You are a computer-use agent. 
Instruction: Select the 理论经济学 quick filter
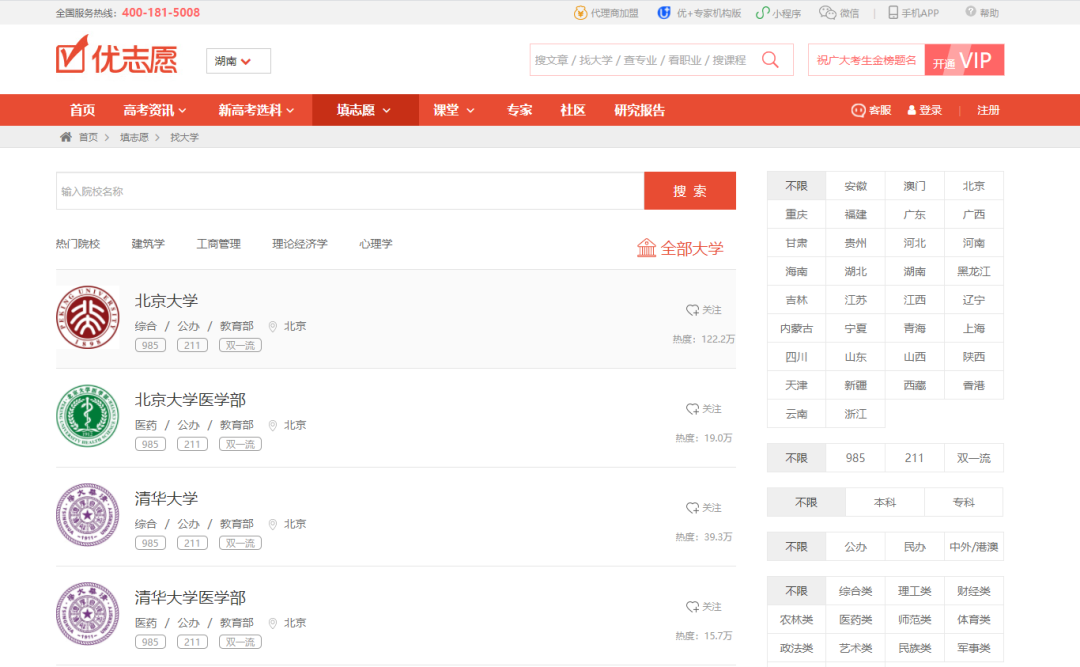pyautogui.click(x=300, y=244)
